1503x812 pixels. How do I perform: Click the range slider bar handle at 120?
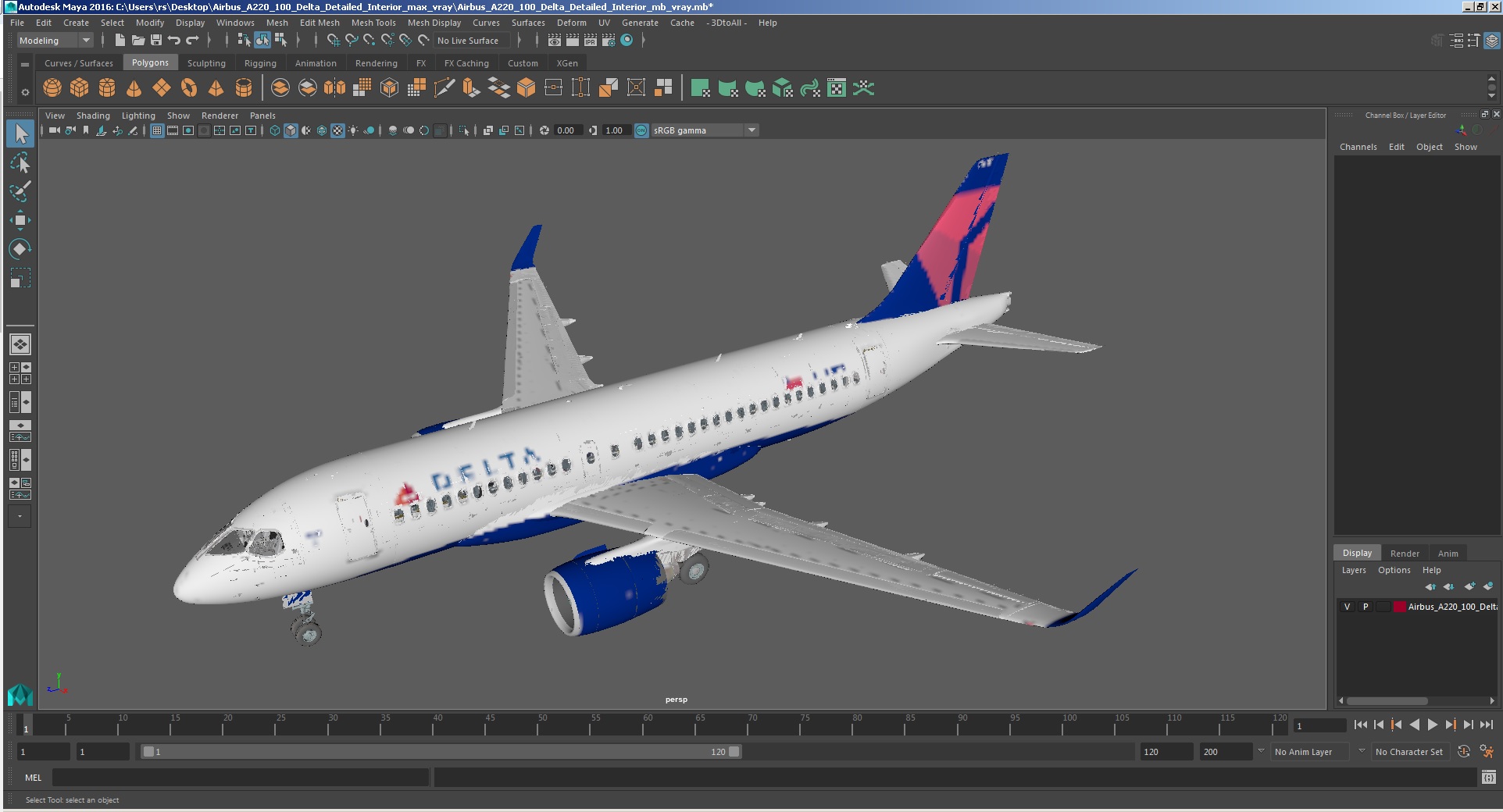734,752
